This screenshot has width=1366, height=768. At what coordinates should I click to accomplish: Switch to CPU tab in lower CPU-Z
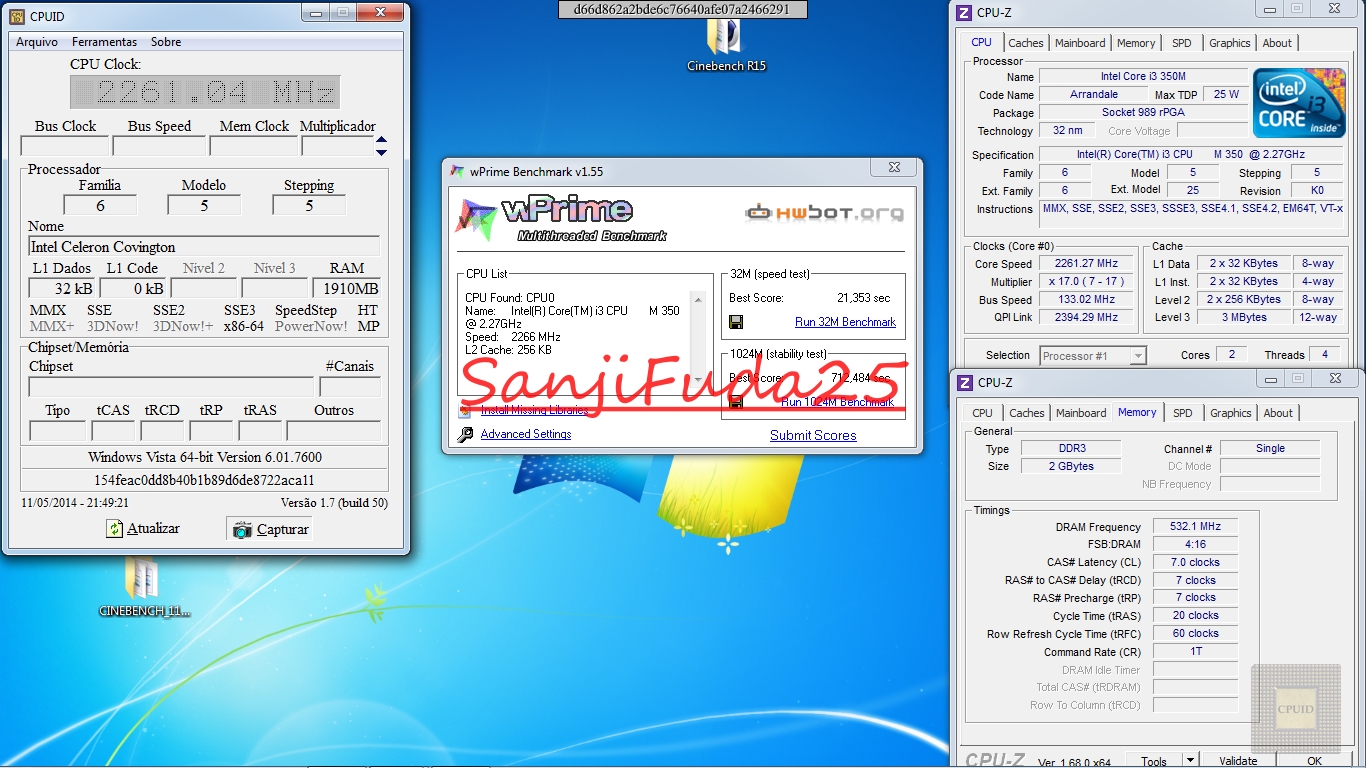(983, 413)
